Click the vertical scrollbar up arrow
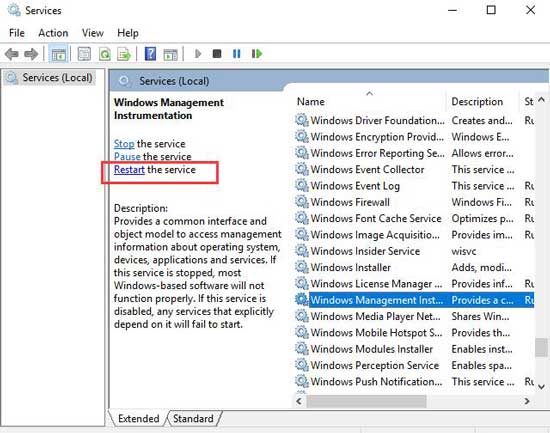 coord(542,100)
